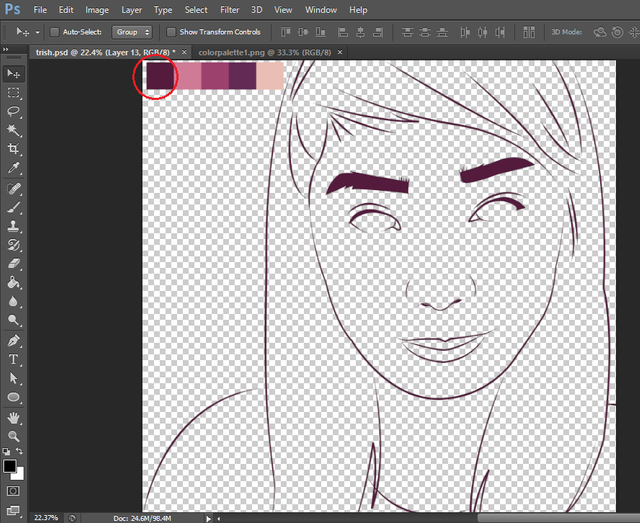Click the foreground color swatch
This screenshot has height=523, width=640.
pos(10,466)
